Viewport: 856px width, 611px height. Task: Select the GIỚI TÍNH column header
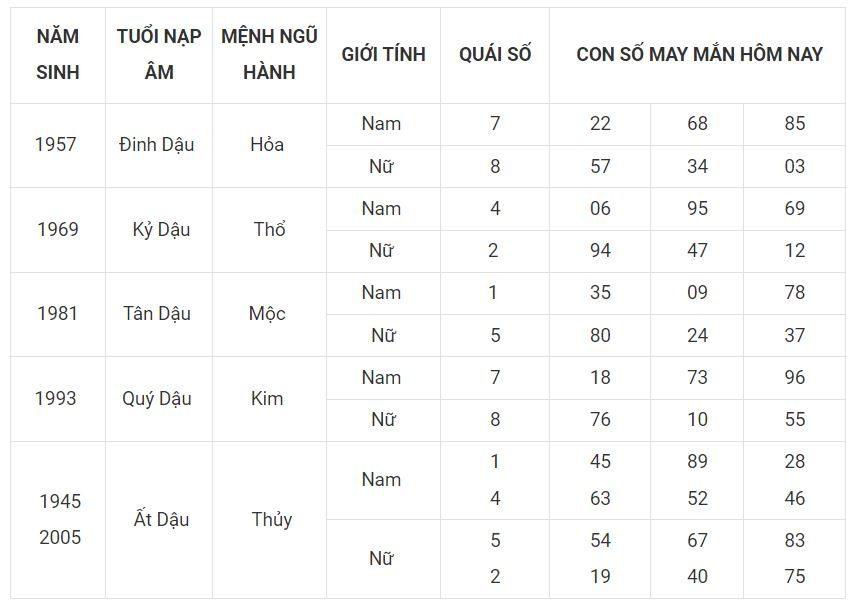383,55
